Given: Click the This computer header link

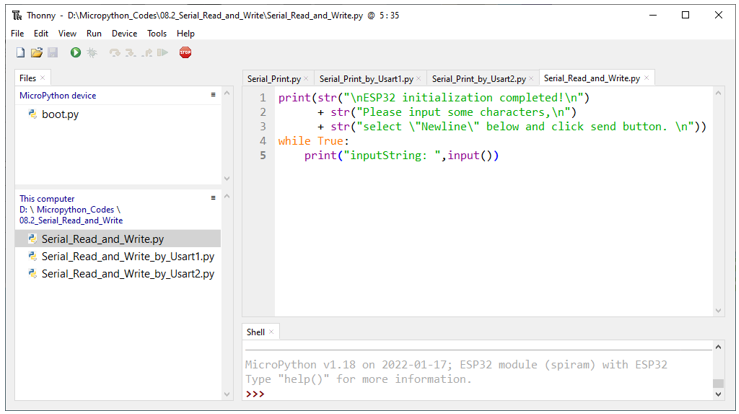Looking at the screenshot, I should (x=47, y=199).
